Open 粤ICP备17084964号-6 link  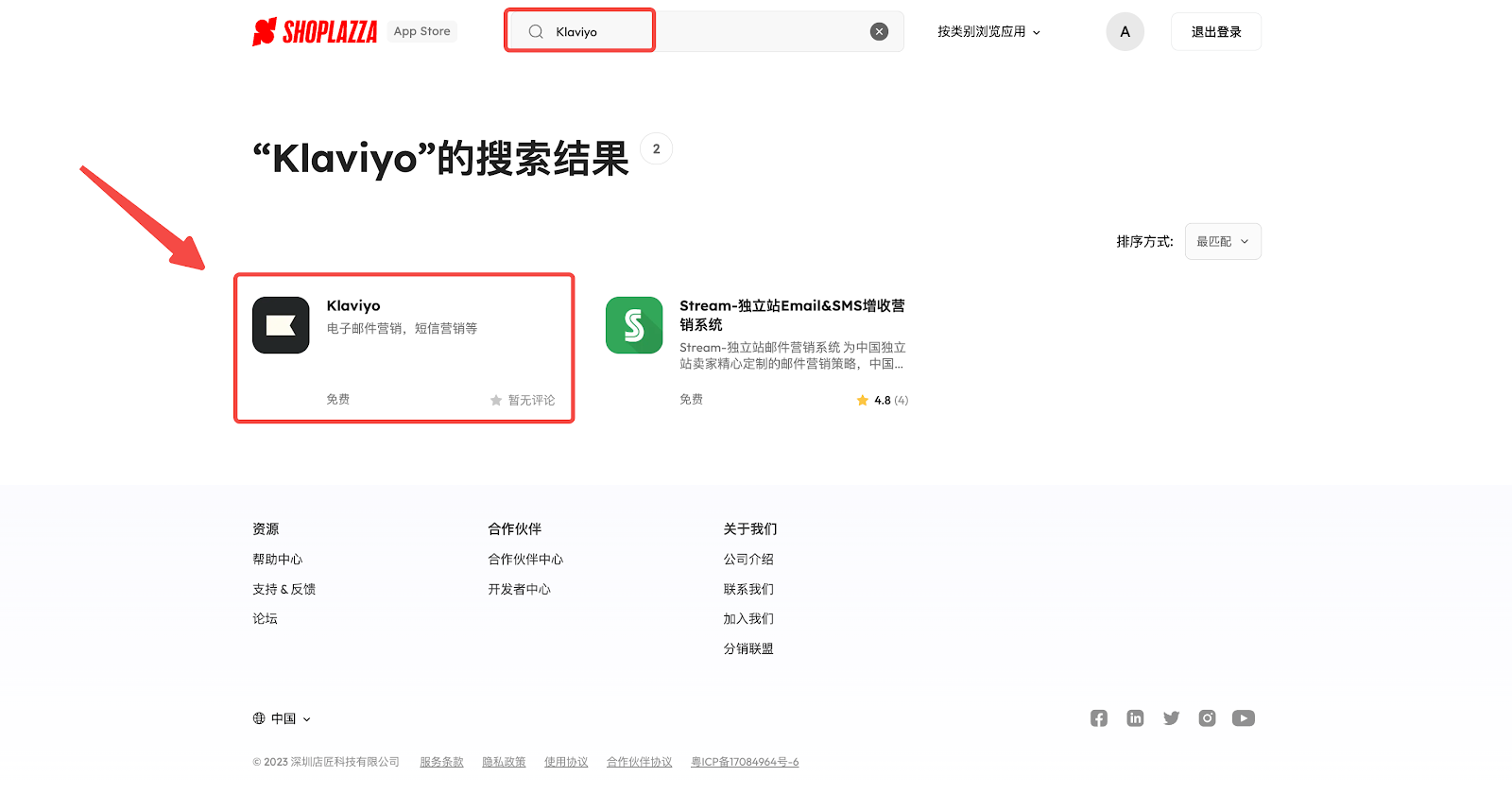coord(745,762)
